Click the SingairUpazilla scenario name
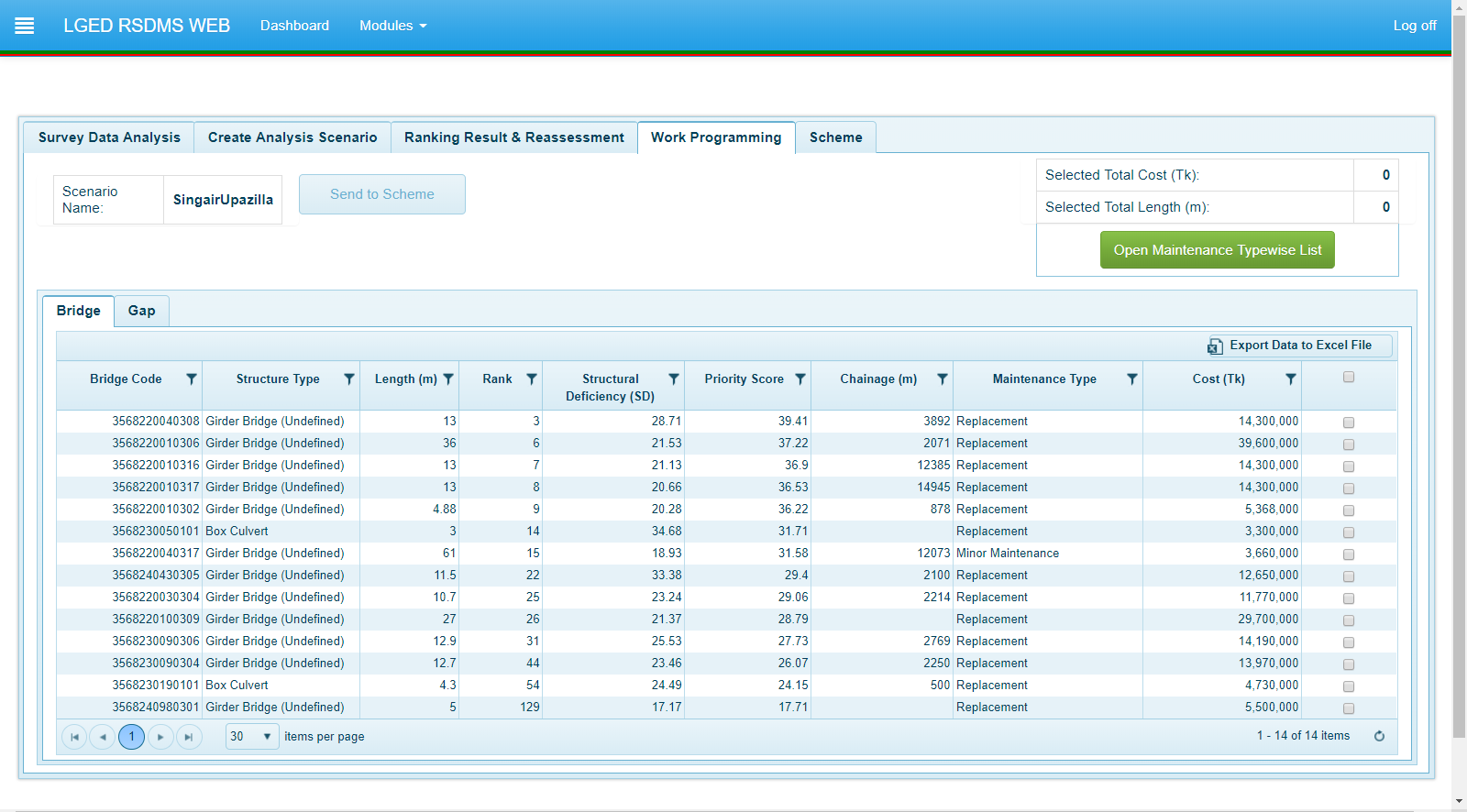Viewport: 1467px width, 812px height. click(223, 200)
